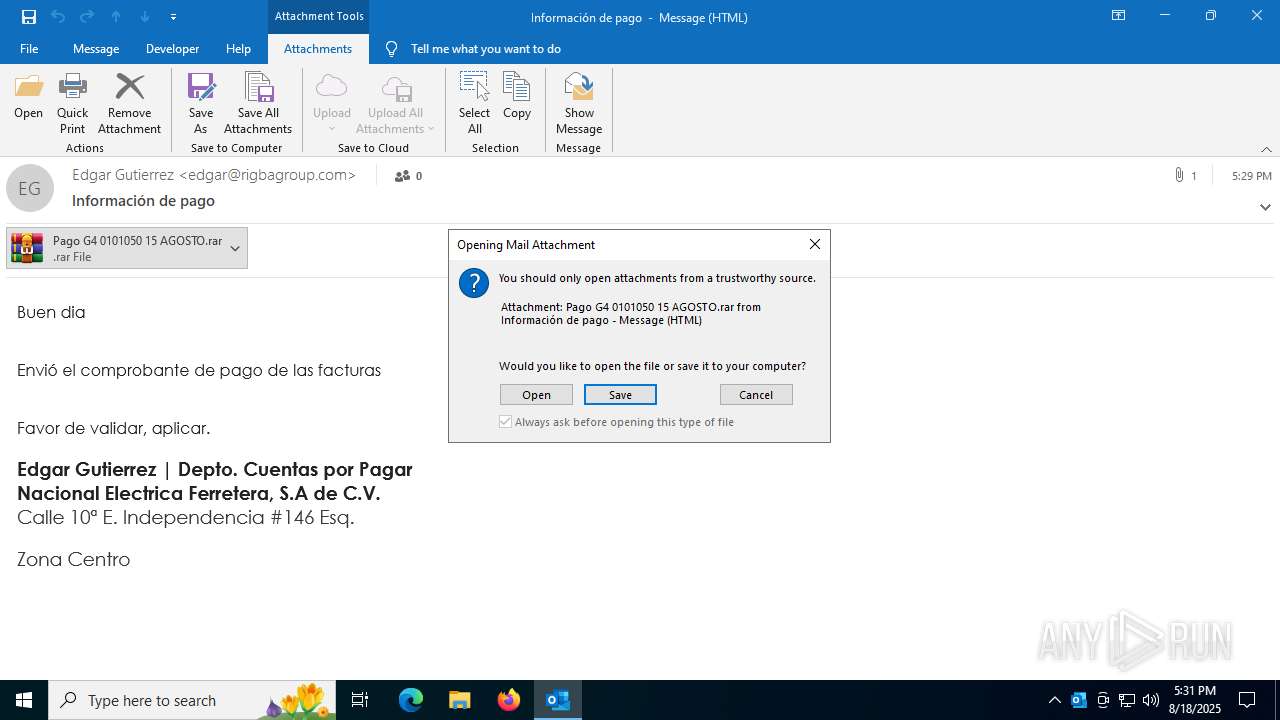Open the Help tab
Image resolution: width=1280 pixels, height=720 pixels.
238,48
